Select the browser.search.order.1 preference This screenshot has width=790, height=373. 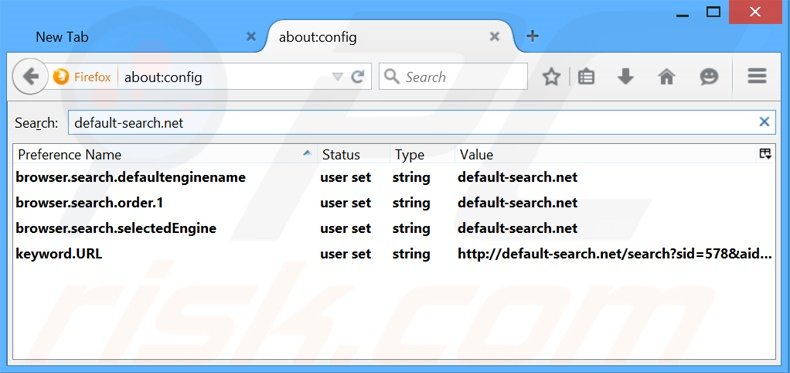coord(89,203)
